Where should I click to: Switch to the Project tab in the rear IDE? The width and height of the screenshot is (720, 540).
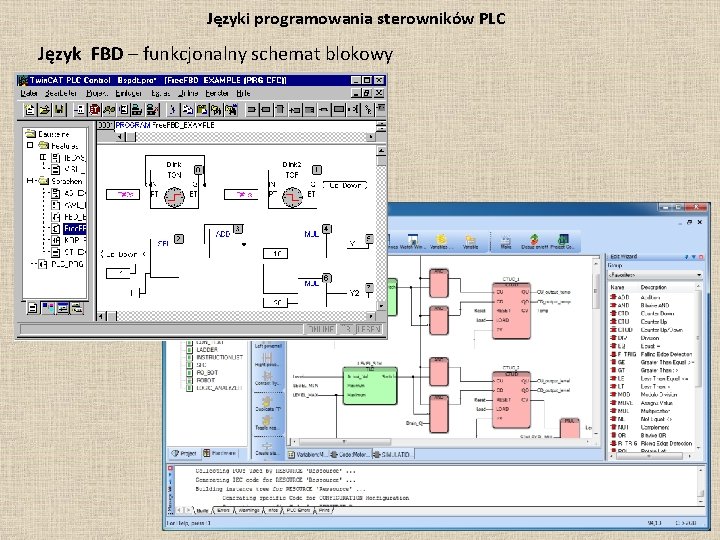[184, 453]
